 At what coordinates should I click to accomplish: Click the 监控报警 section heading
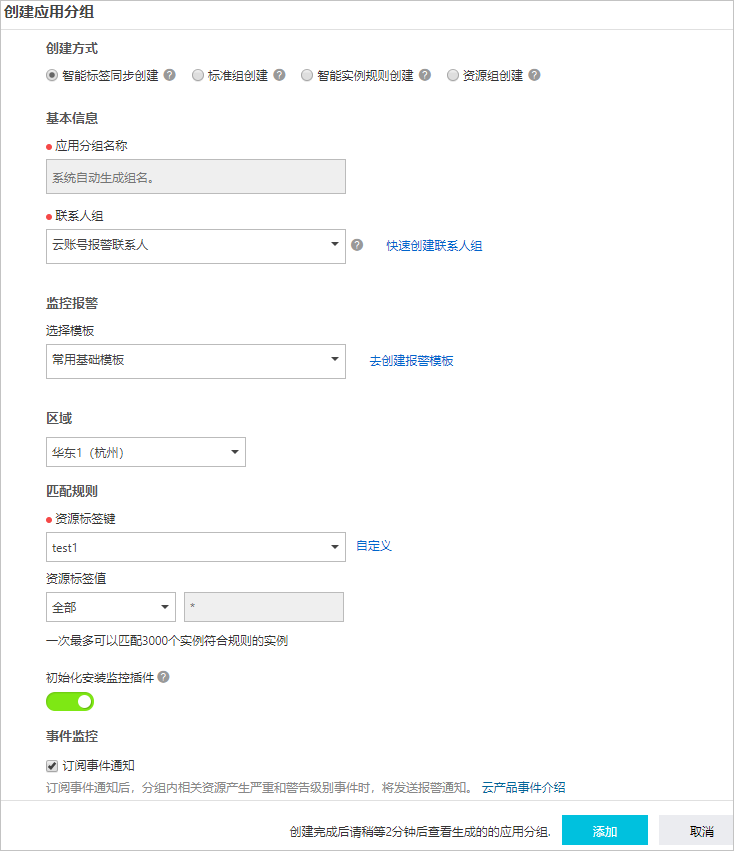point(72,303)
